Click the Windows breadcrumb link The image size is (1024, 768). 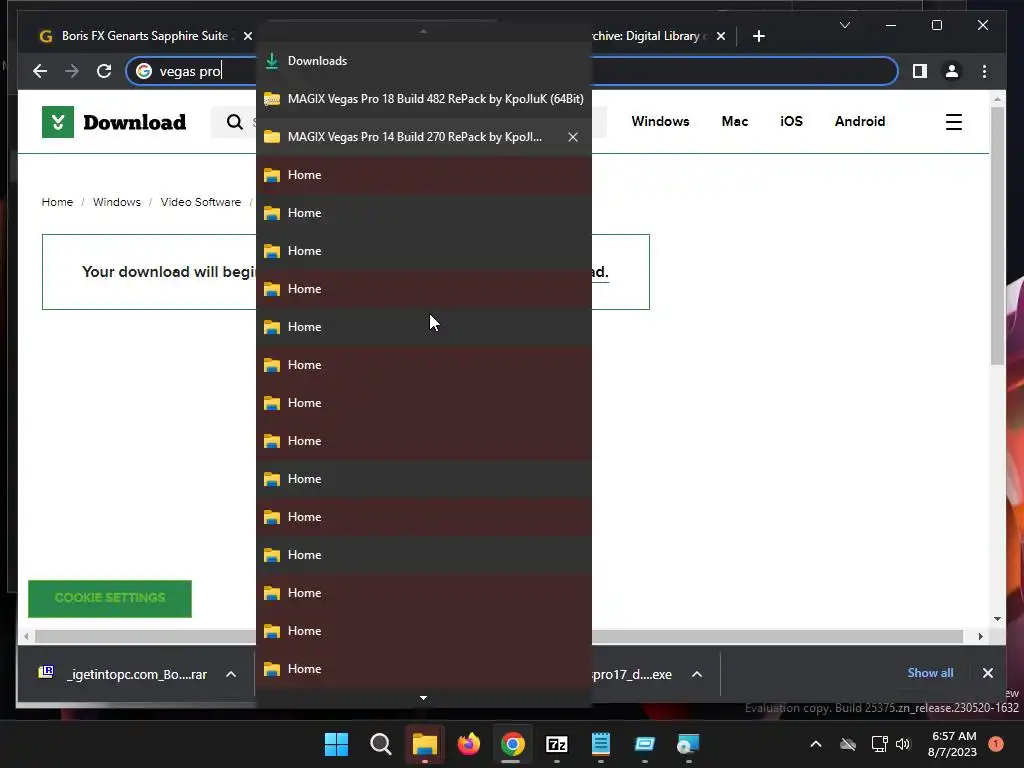pyautogui.click(x=116, y=202)
